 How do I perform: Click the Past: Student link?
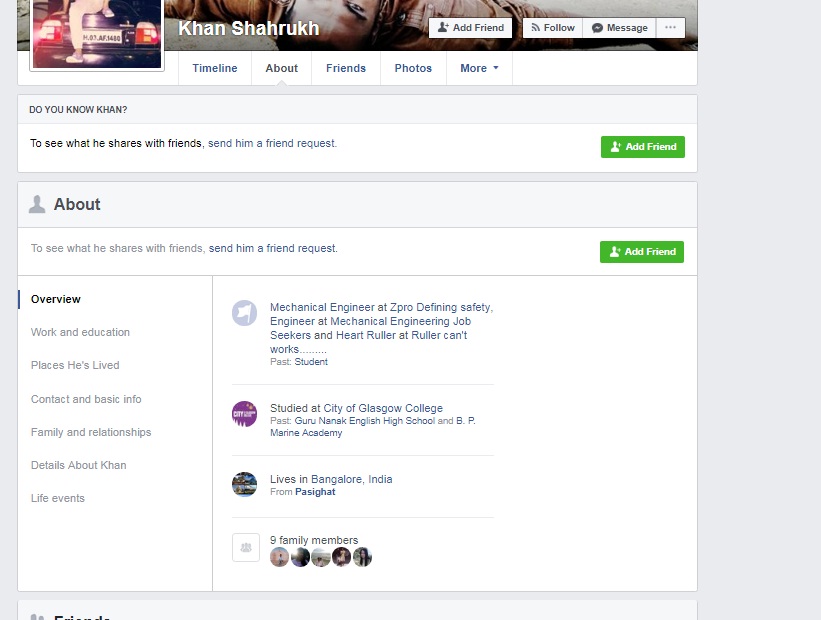point(311,362)
